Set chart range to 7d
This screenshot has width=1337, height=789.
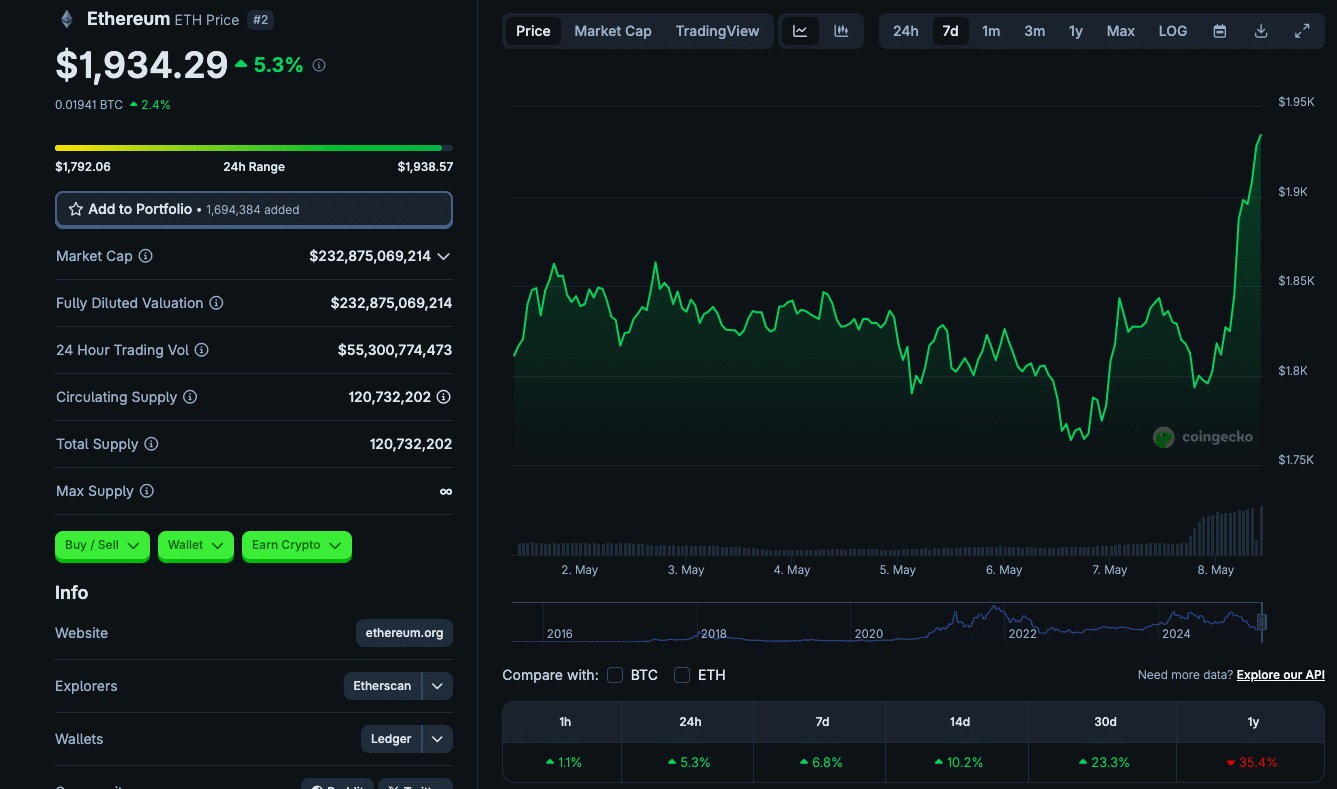951,31
